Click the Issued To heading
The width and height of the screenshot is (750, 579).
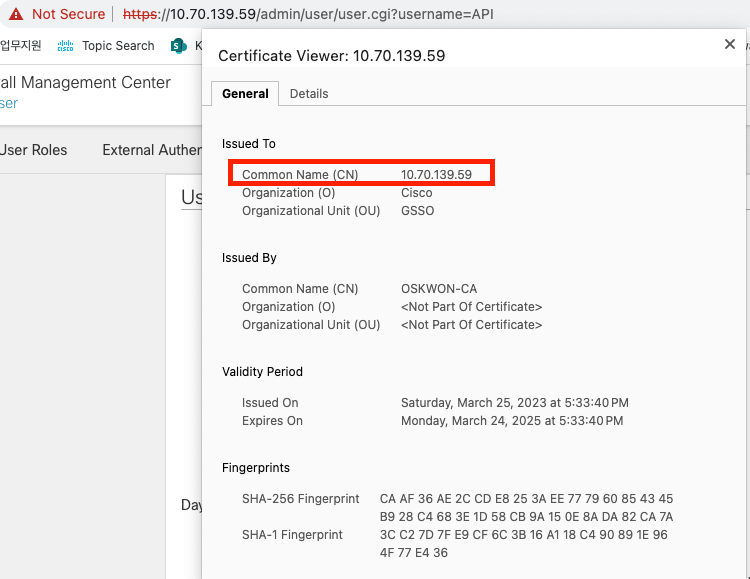click(x=249, y=144)
